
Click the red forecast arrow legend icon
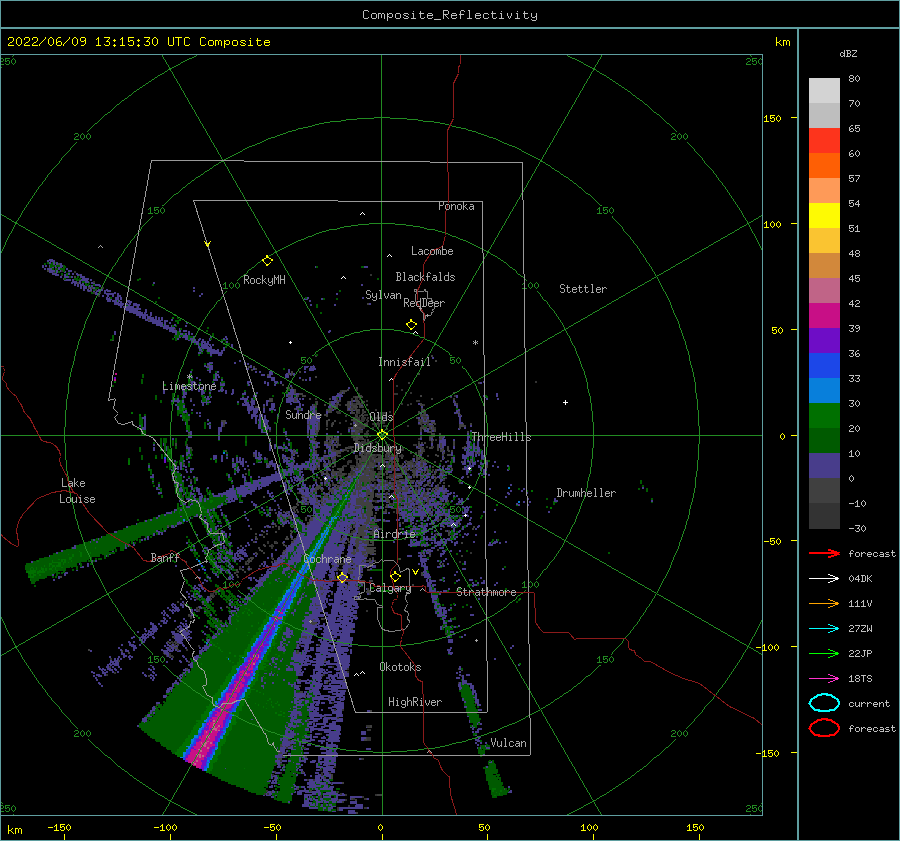pyautogui.click(x=824, y=553)
